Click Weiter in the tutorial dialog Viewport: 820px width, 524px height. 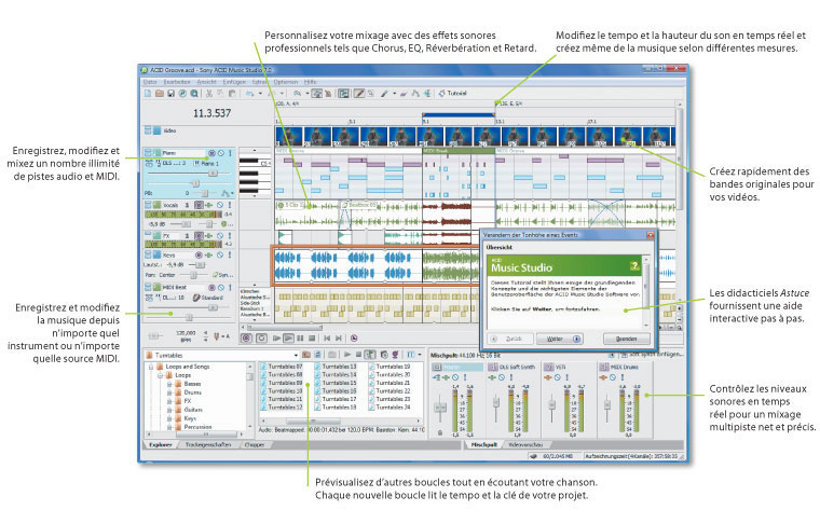[560, 339]
